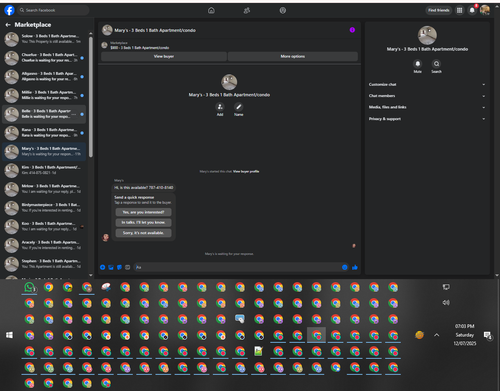Send quick reply 'Yes, are you interested?'

(x=143, y=212)
